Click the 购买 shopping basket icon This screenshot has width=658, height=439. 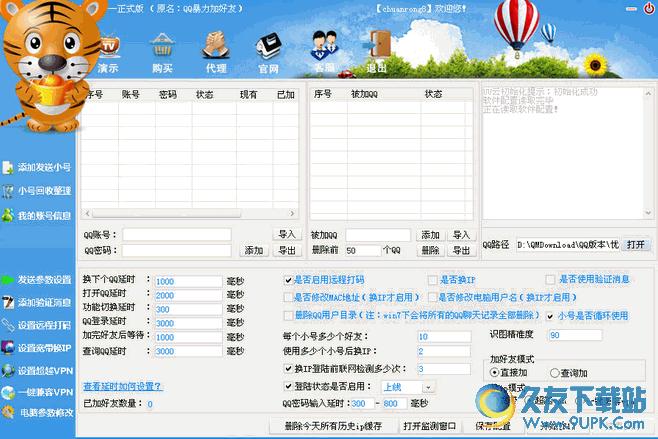[x=162, y=54]
